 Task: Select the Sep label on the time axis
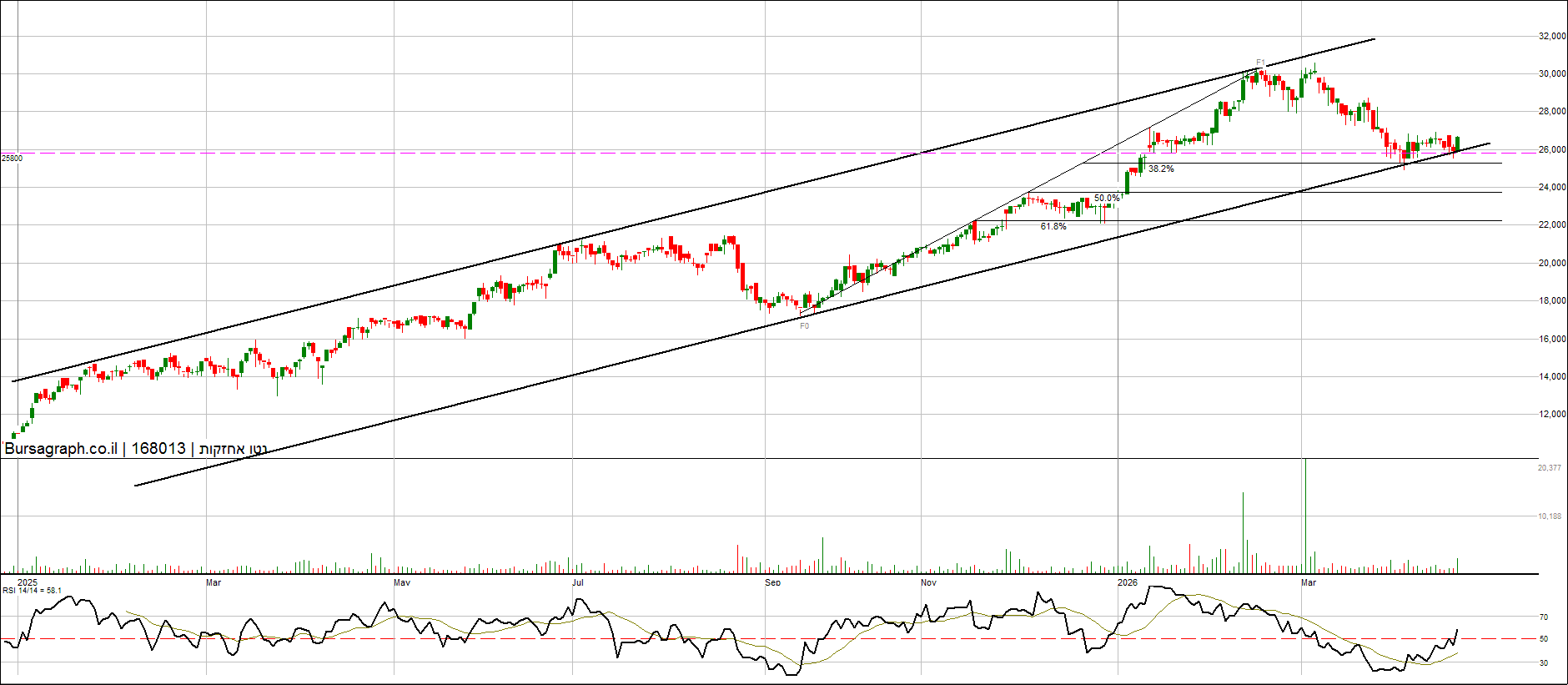(772, 582)
